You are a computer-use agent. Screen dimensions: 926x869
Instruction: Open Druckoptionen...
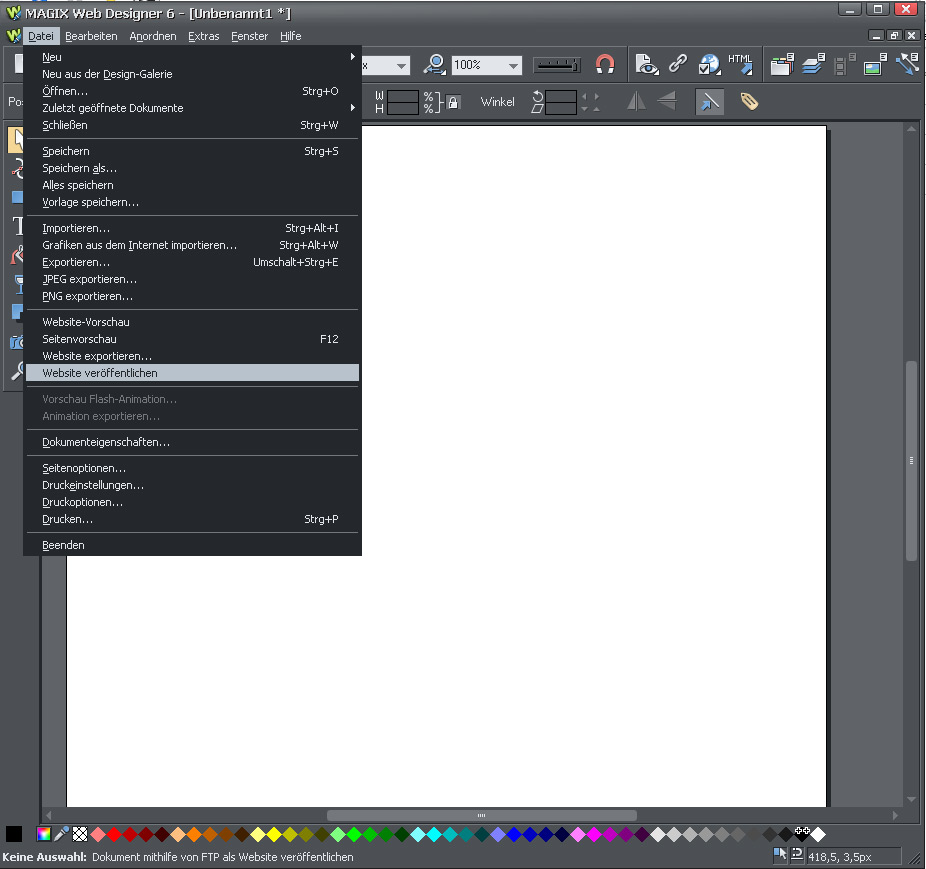point(193,502)
